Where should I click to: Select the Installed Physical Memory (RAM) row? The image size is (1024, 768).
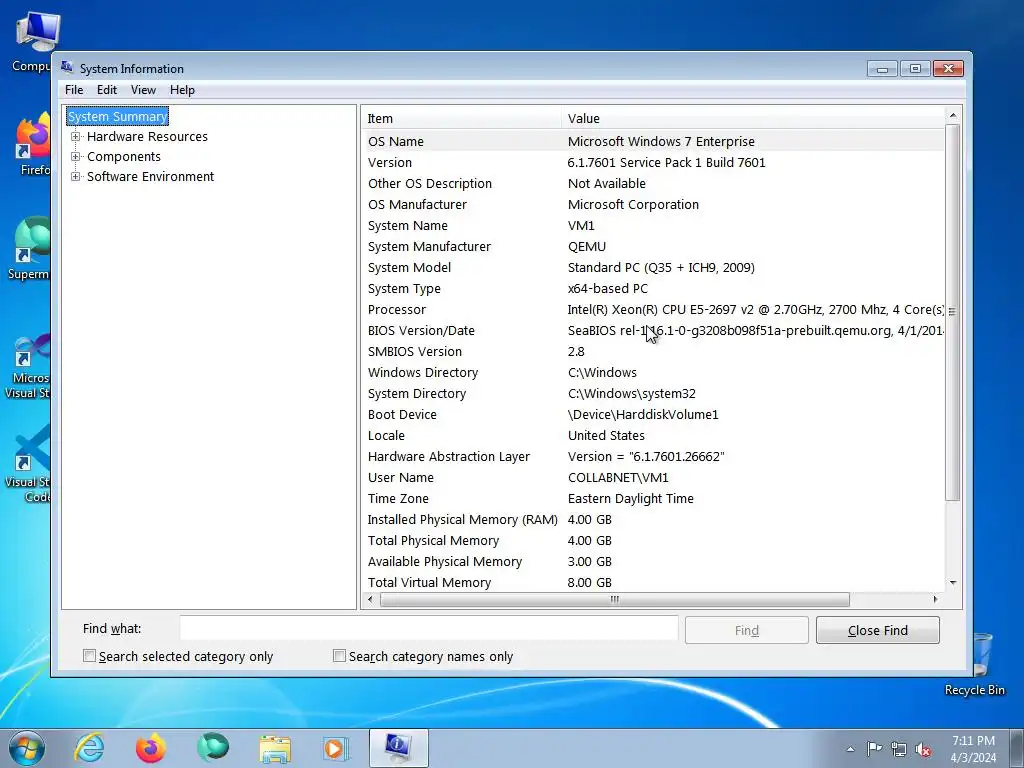pos(653,519)
